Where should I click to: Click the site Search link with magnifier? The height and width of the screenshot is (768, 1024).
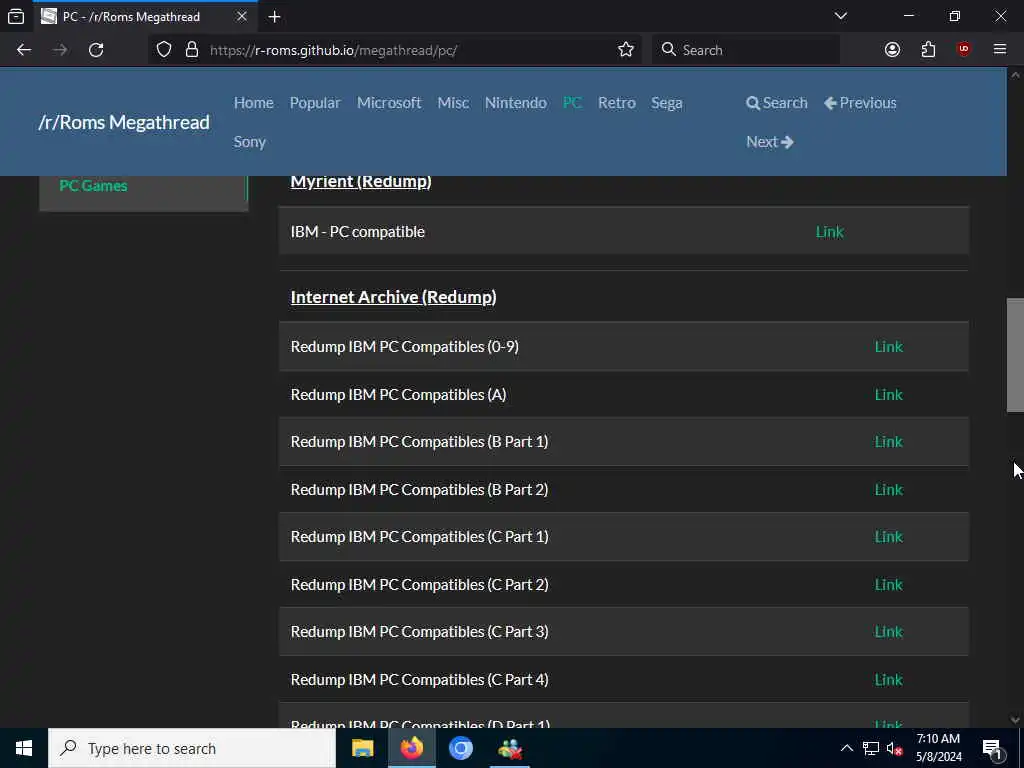click(776, 103)
